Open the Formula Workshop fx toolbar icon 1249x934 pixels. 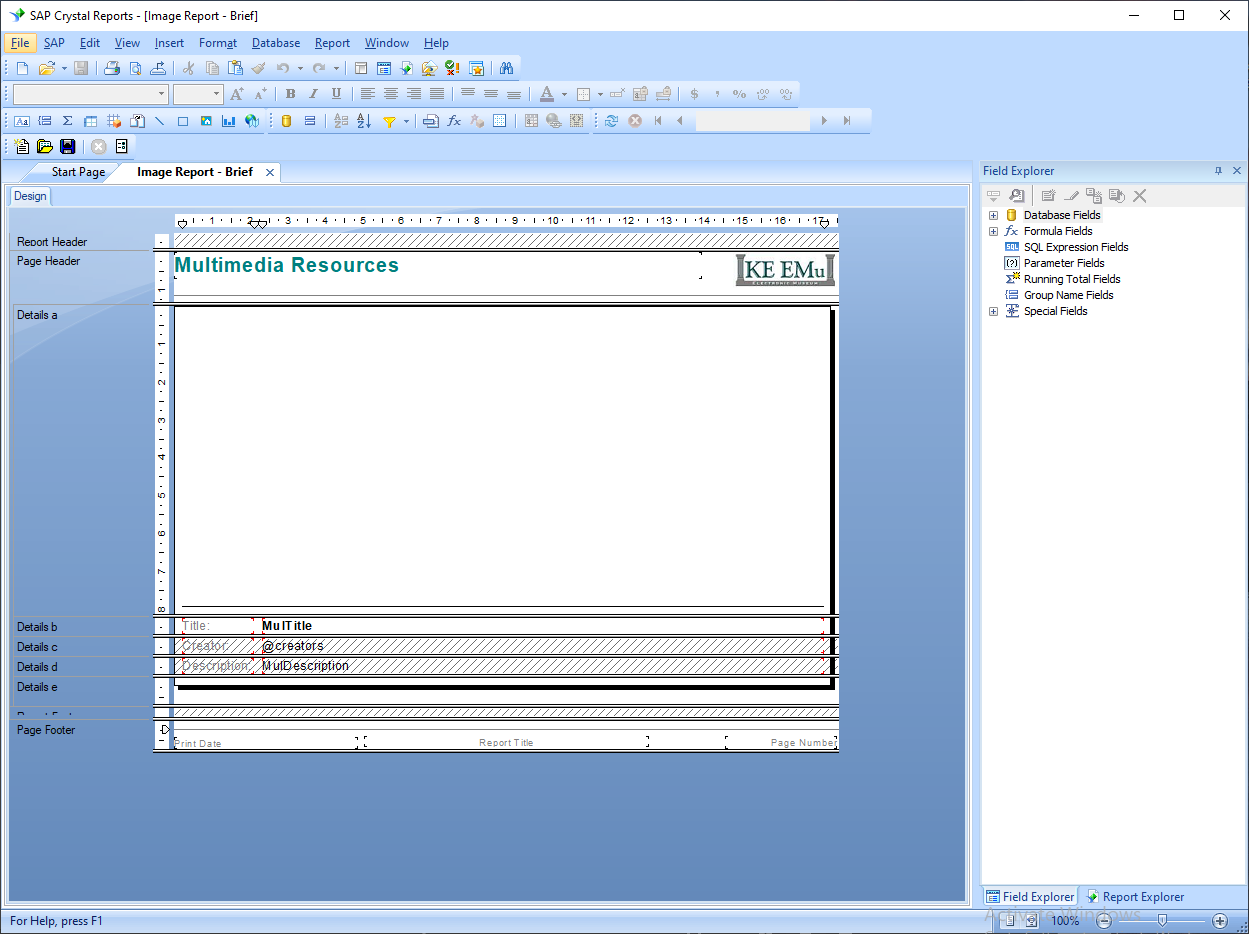(x=454, y=121)
